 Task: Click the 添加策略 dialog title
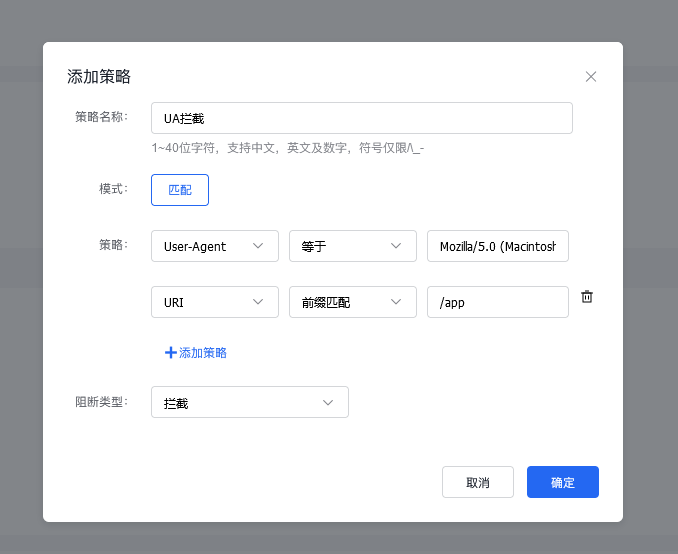pyautogui.click(x=99, y=77)
